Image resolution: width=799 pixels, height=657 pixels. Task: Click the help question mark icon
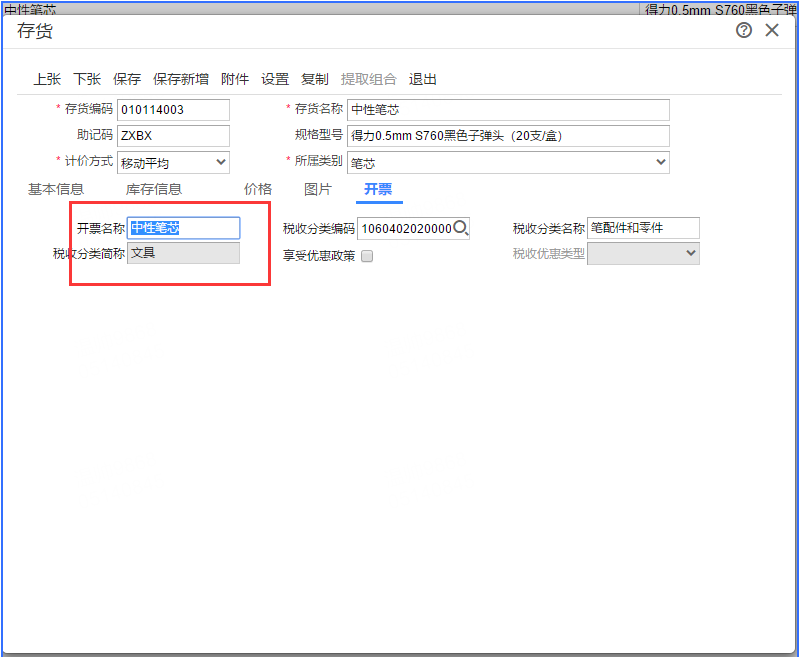point(744,31)
